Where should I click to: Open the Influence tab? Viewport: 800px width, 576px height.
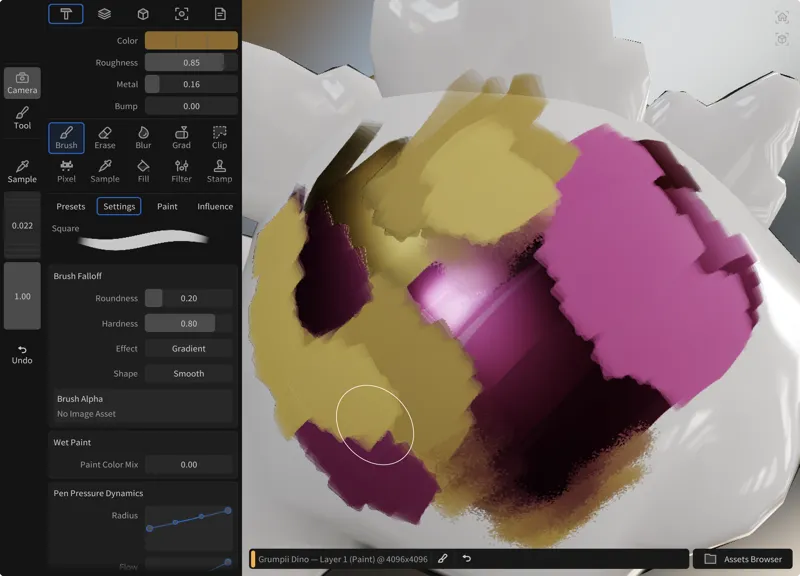215,206
